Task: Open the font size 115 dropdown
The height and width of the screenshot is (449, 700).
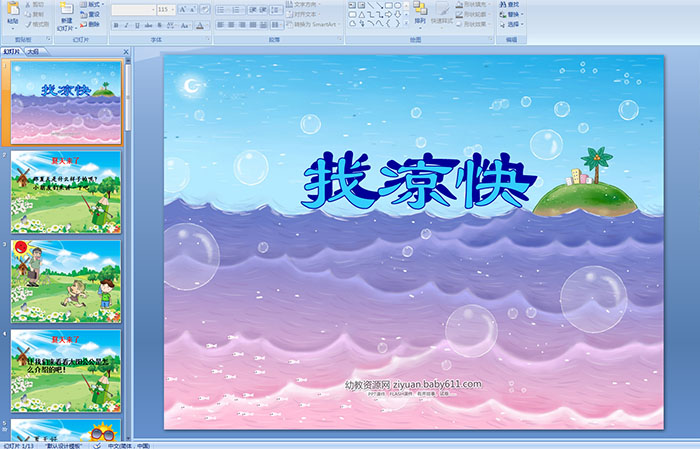Action: click(x=172, y=9)
